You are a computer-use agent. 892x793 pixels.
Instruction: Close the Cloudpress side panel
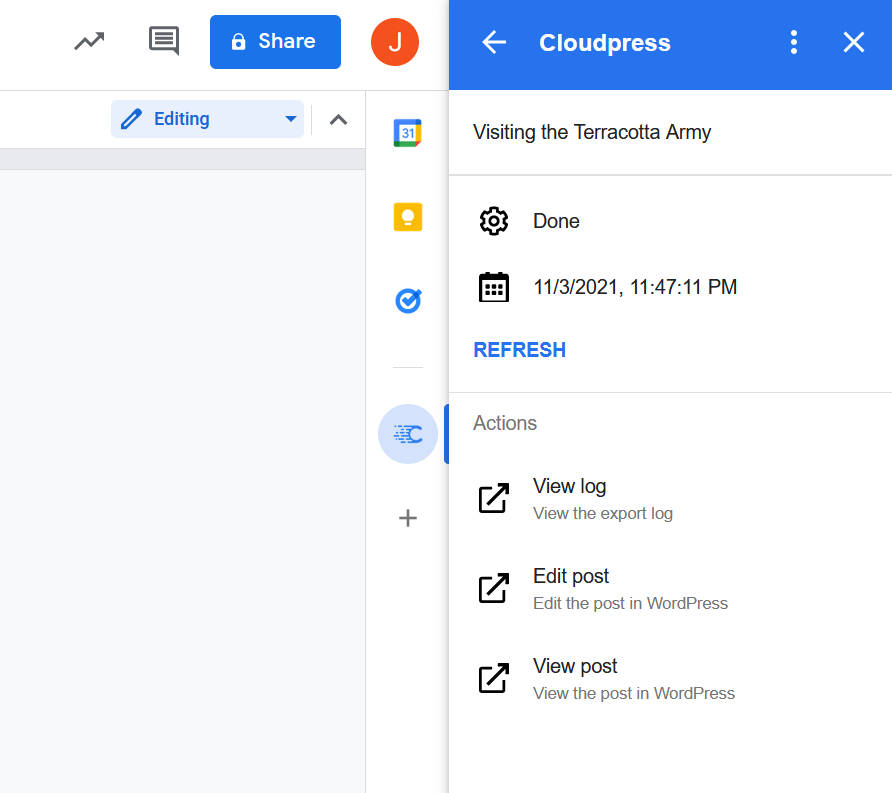[x=853, y=42]
